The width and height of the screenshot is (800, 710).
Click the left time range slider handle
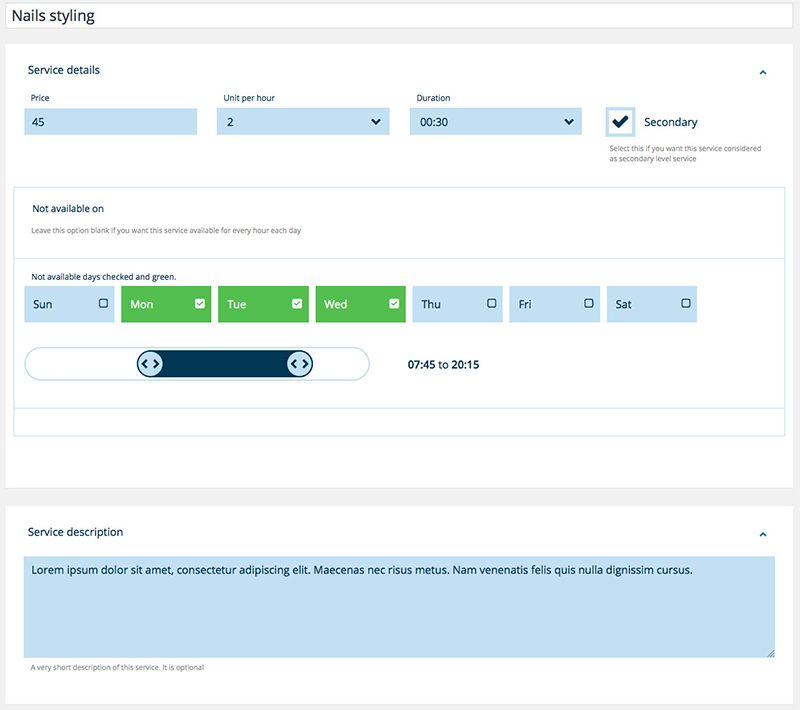pyautogui.click(x=150, y=364)
